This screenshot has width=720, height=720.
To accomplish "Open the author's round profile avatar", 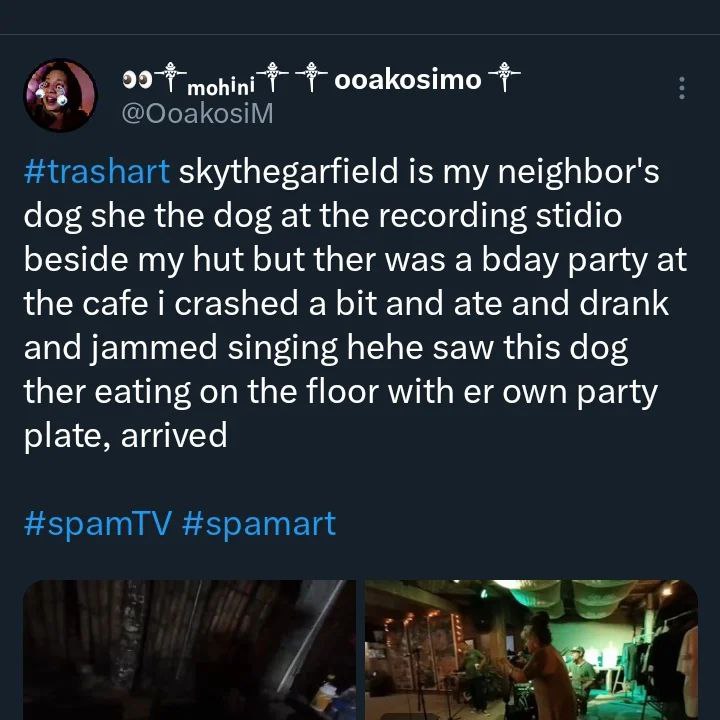I will [60, 96].
